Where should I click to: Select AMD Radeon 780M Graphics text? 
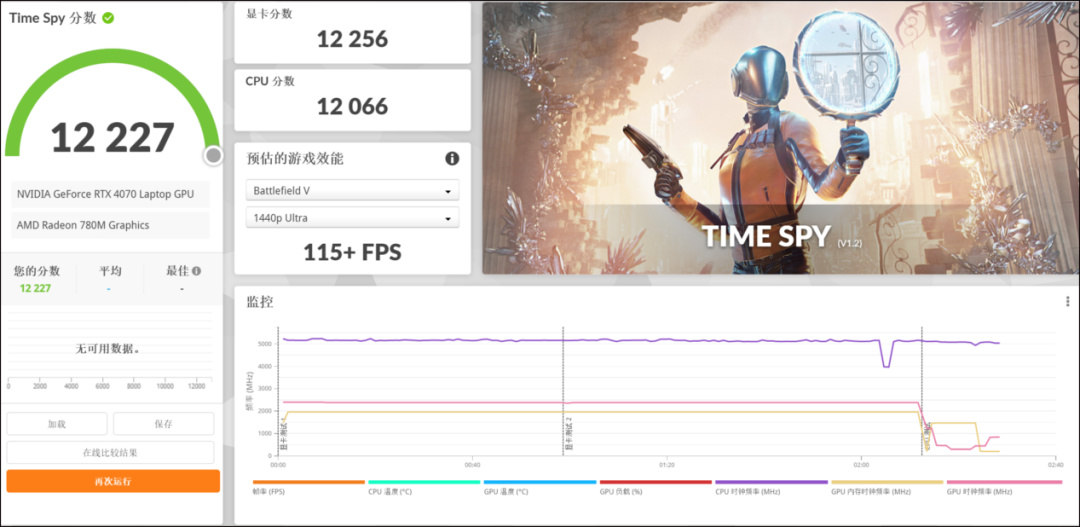[83, 225]
